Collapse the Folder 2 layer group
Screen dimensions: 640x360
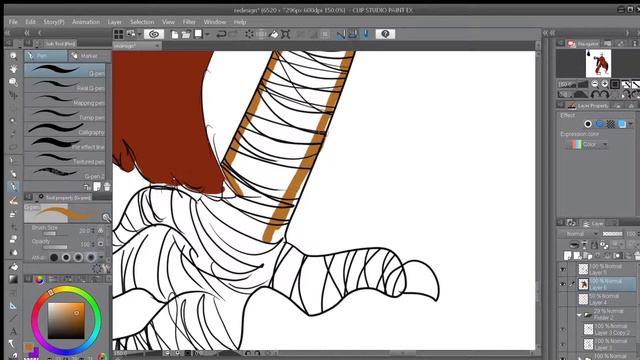pos(579,315)
